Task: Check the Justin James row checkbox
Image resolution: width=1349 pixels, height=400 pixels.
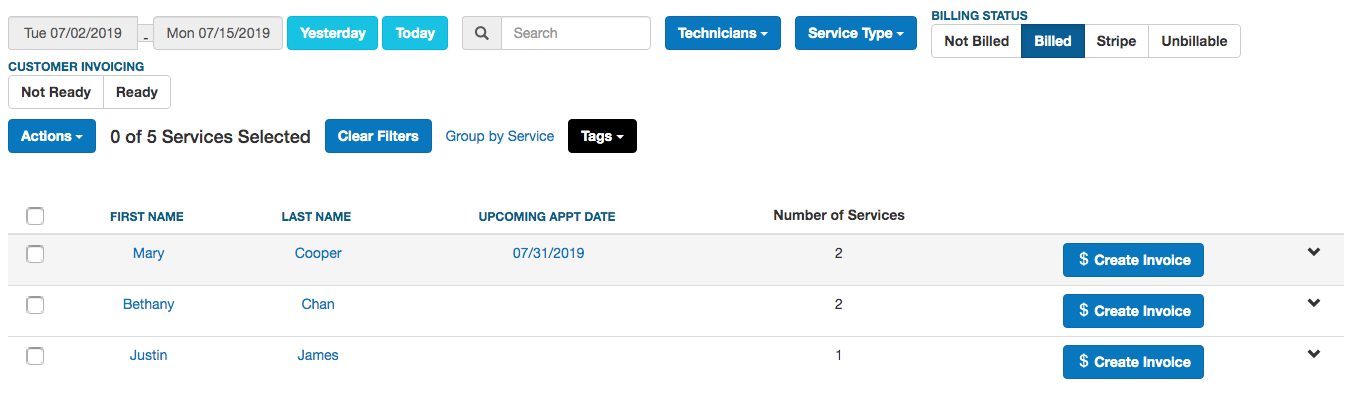Action: point(35,356)
